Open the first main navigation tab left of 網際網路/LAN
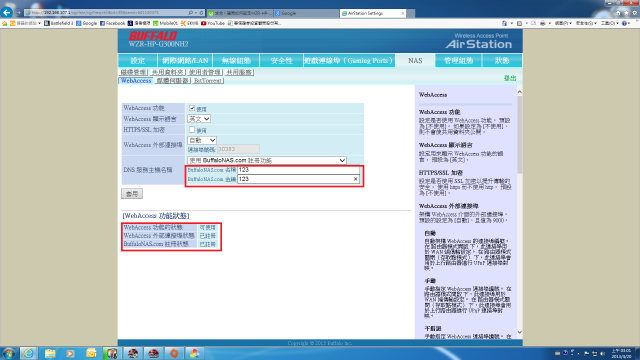This screenshot has height=360, width=640. click(x=138, y=60)
